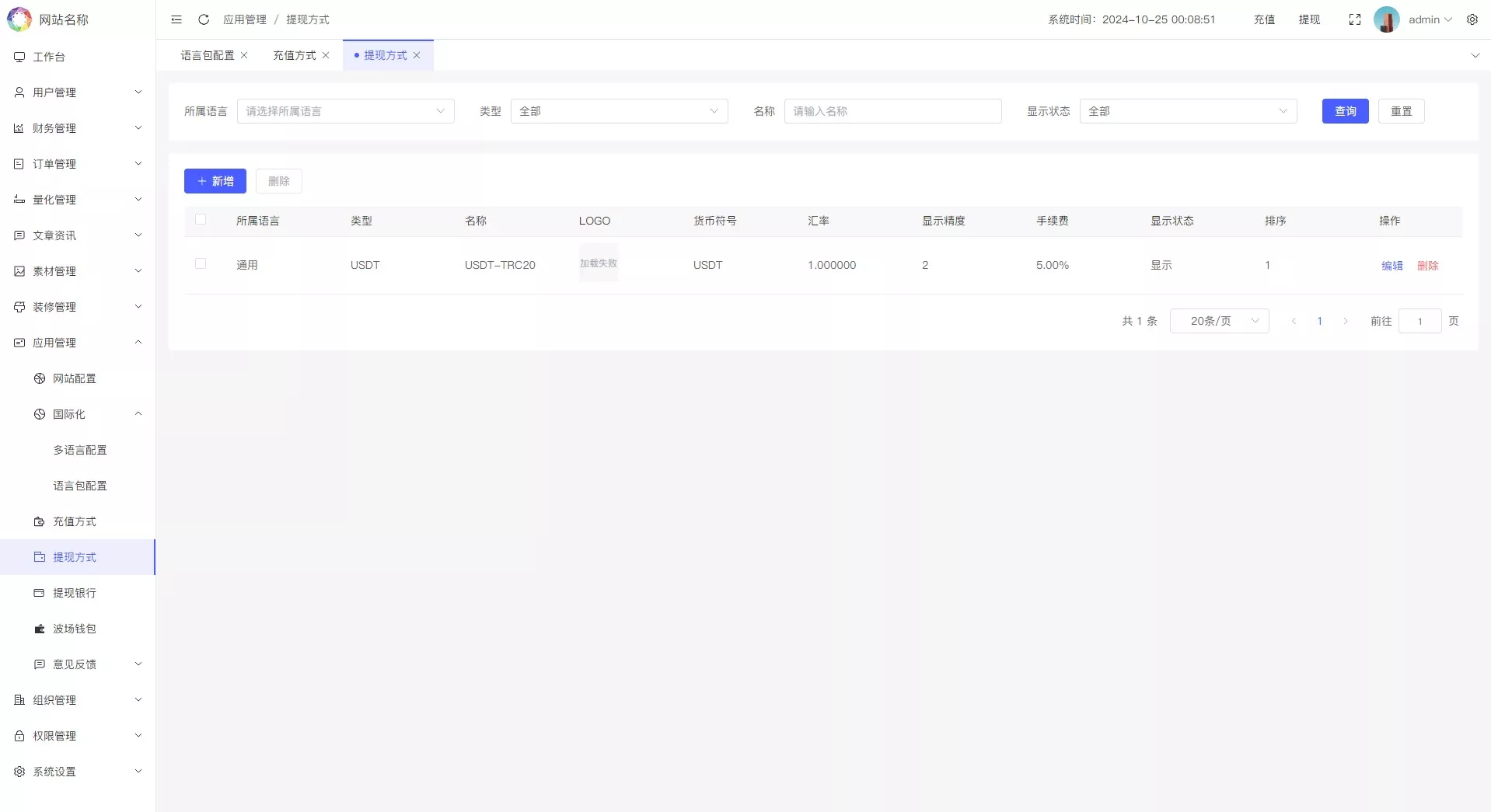Image resolution: width=1491 pixels, height=812 pixels.
Task: Toggle the select-all checkbox in table header
Action: pos(201,219)
